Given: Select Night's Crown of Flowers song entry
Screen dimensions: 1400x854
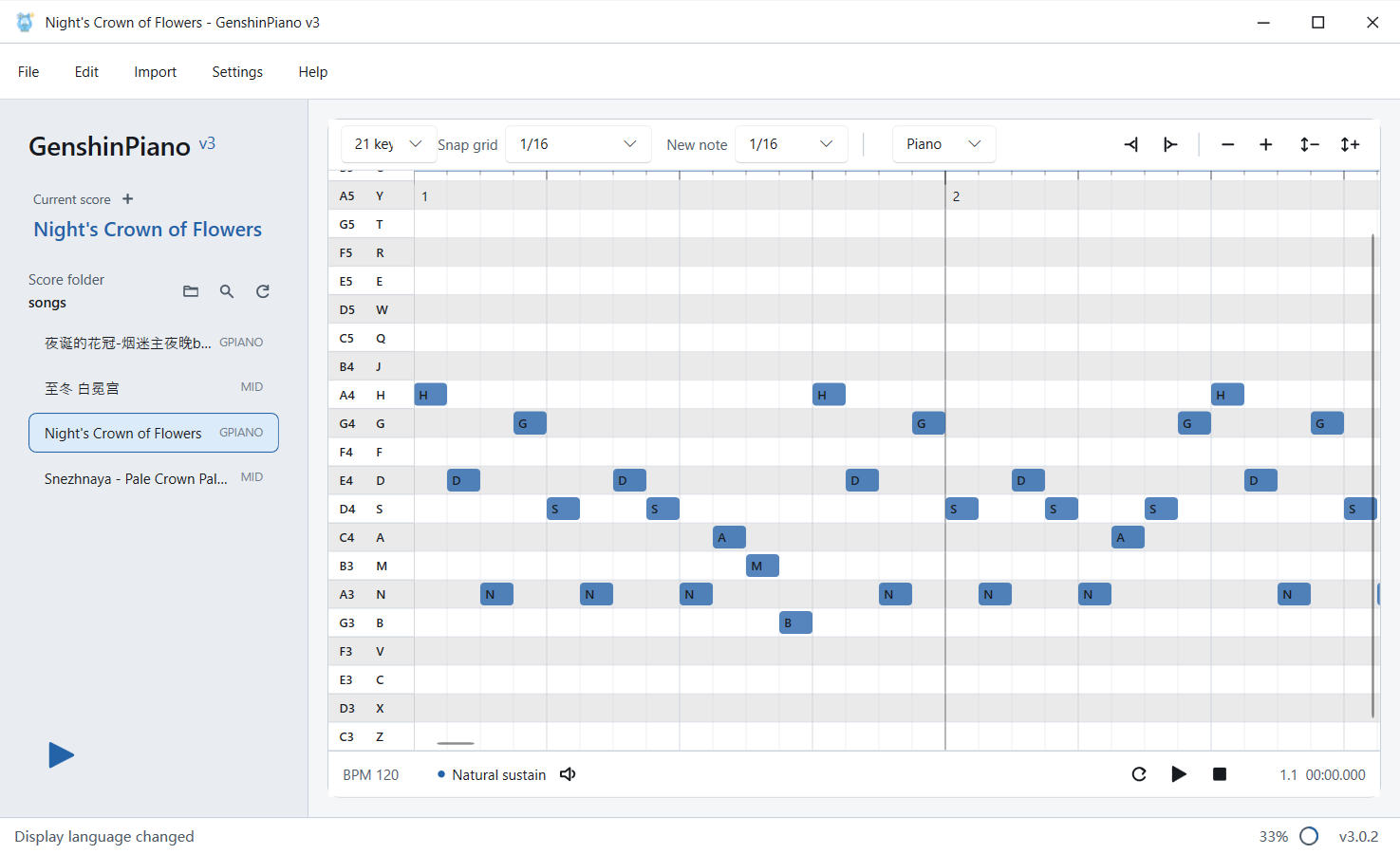Looking at the screenshot, I should click(154, 433).
